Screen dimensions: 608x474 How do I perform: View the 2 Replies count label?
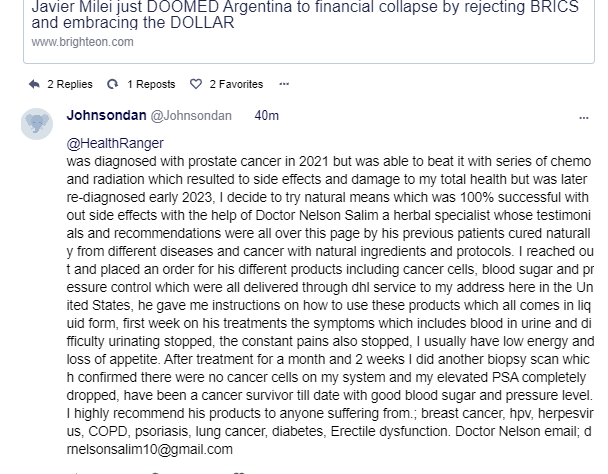tap(70, 84)
